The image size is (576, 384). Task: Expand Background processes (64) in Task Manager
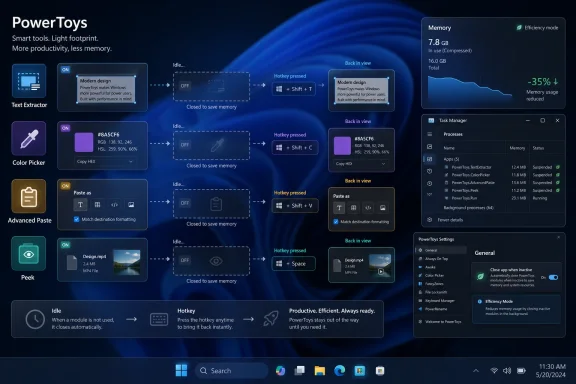tap(468, 208)
